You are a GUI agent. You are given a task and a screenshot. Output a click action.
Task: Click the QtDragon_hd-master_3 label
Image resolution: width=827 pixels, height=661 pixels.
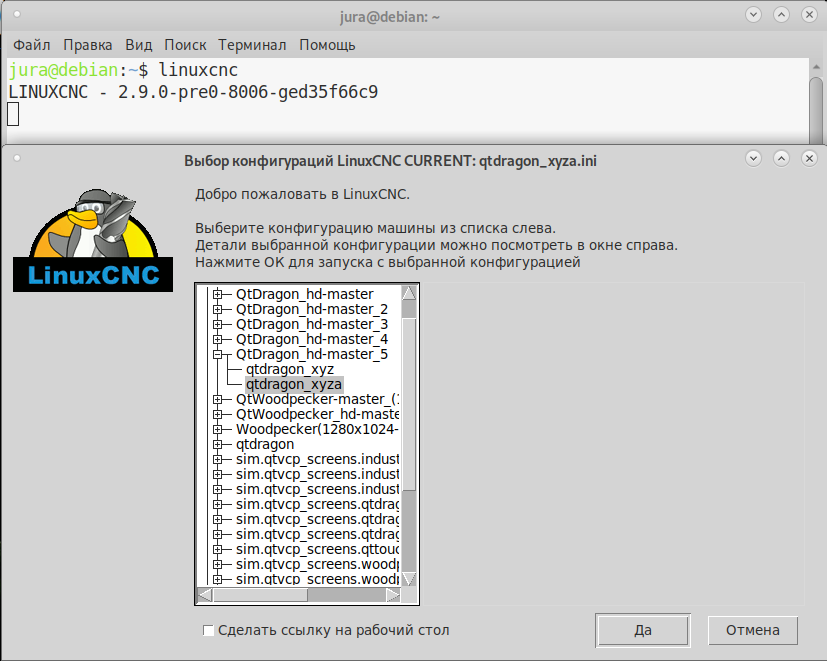312,324
